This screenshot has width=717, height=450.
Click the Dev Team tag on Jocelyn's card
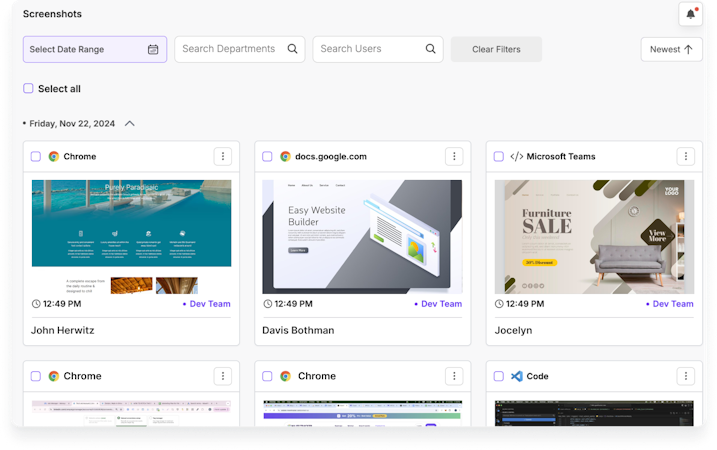coord(669,304)
